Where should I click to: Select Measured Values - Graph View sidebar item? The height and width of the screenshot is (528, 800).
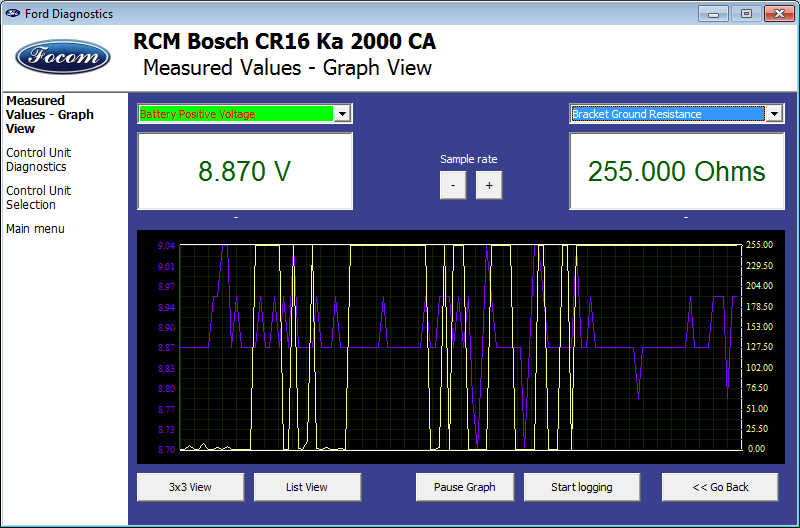pos(49,114)
